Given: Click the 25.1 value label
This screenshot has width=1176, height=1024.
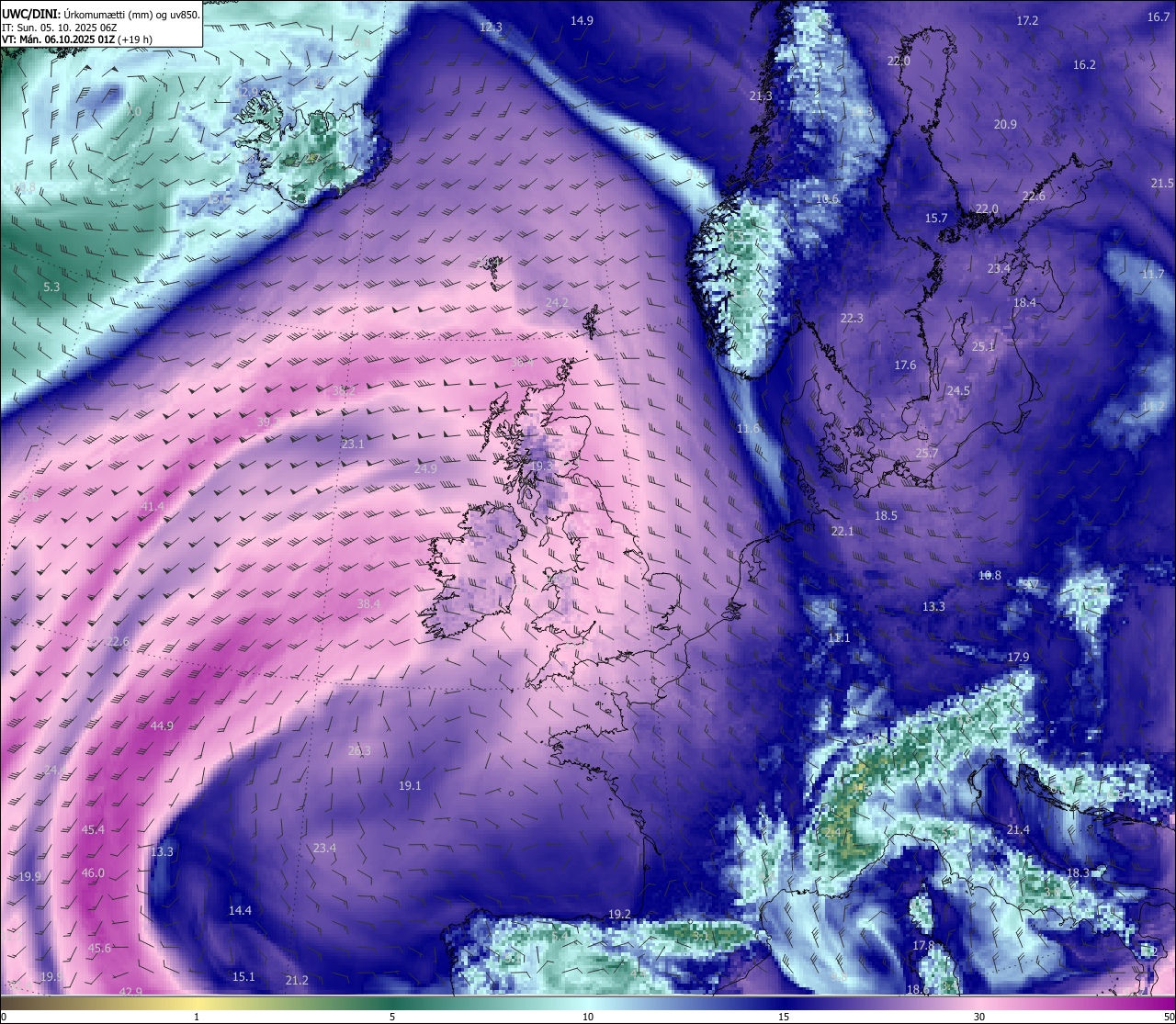Looking at the screenshot, I should click(983, 346).
